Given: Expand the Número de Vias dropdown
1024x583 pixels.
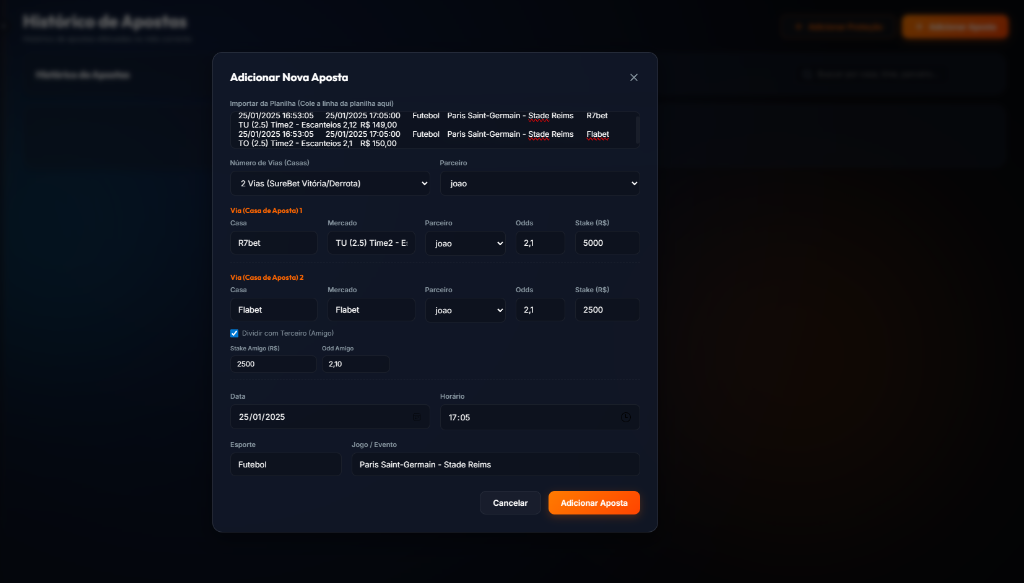Looking at the screenshot, I should pos(330,183).
